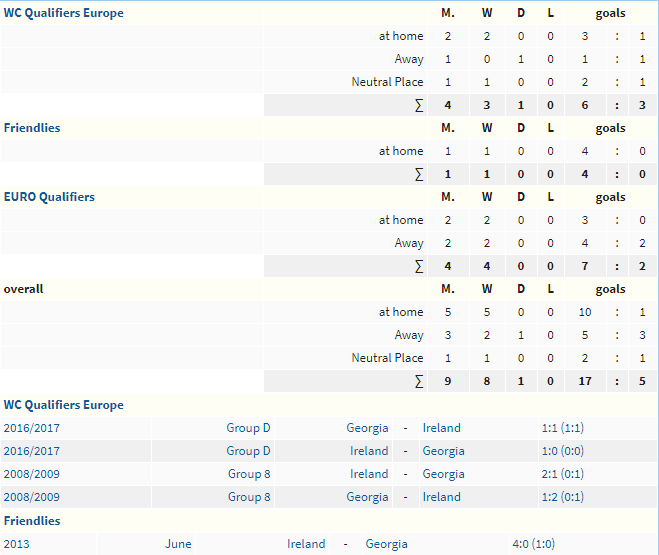The height and width of the screenshot is (555, 659).
Task: Click Georgia home team in the 1:1 match row
Action: 367,428
